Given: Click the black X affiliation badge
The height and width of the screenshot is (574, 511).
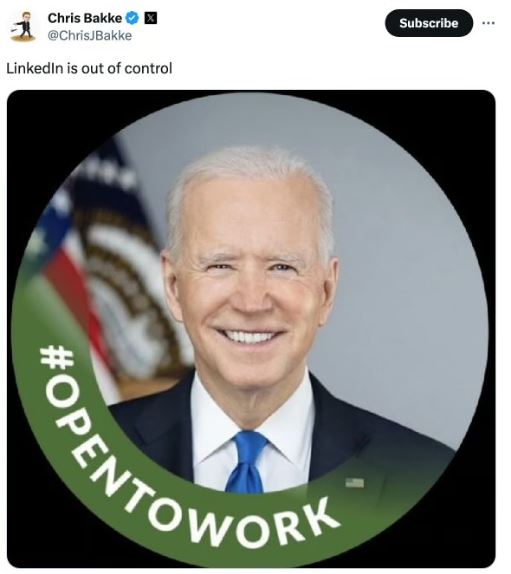Looking at the screenshot, I should click(x=151, y=18).
